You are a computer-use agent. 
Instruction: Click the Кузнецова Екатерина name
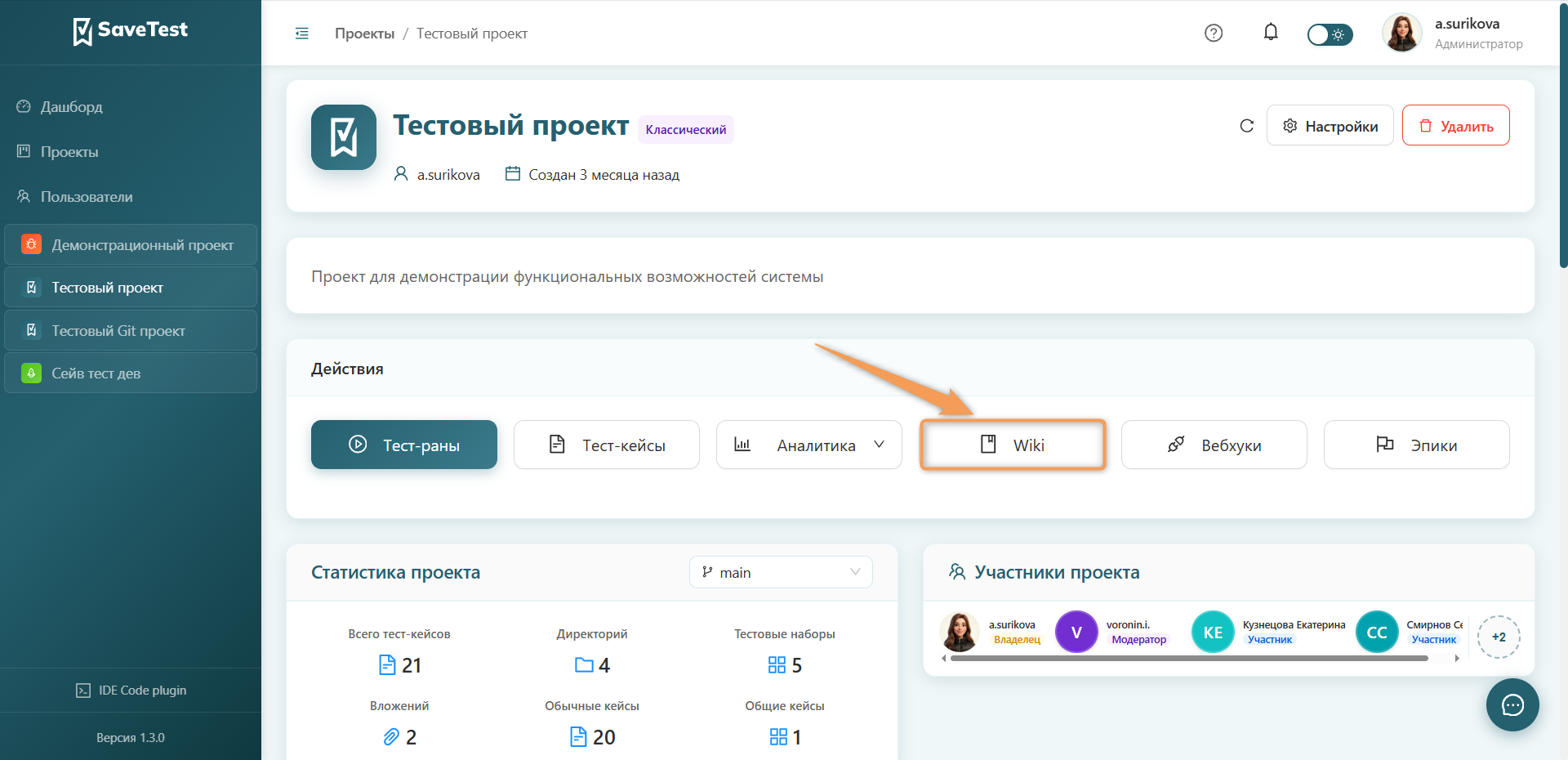point(1294,625)
